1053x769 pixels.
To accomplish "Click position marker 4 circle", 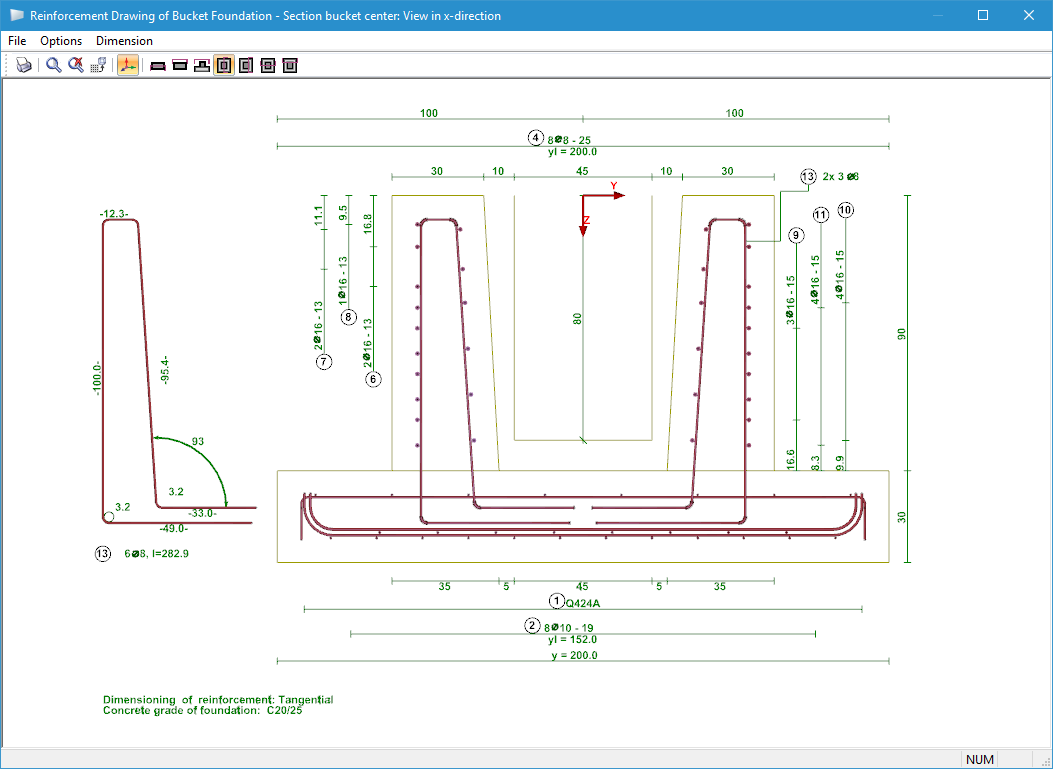I will click(536, 138).
